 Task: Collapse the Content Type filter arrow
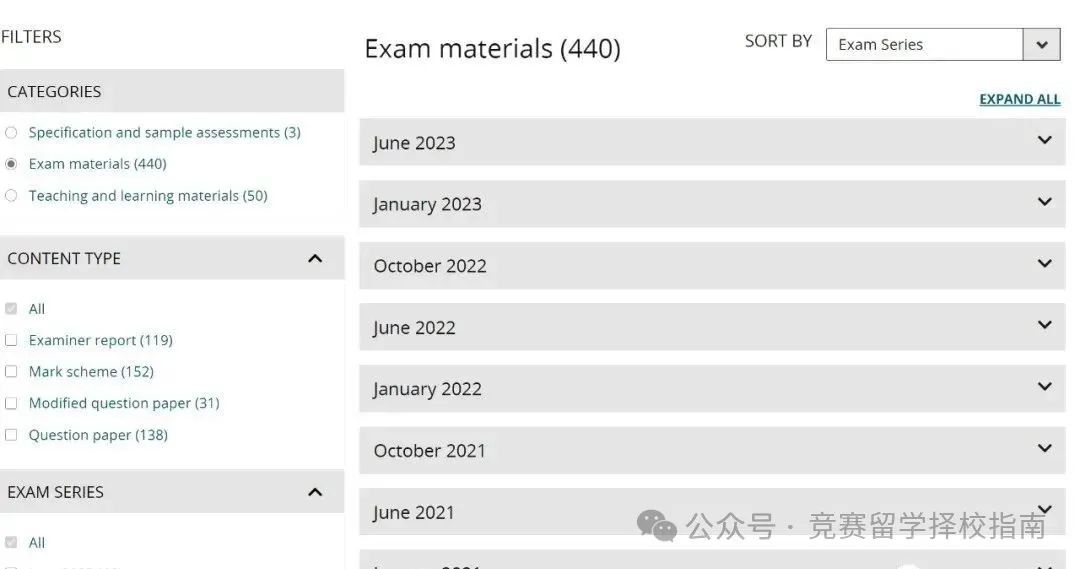tap(315, 258)
